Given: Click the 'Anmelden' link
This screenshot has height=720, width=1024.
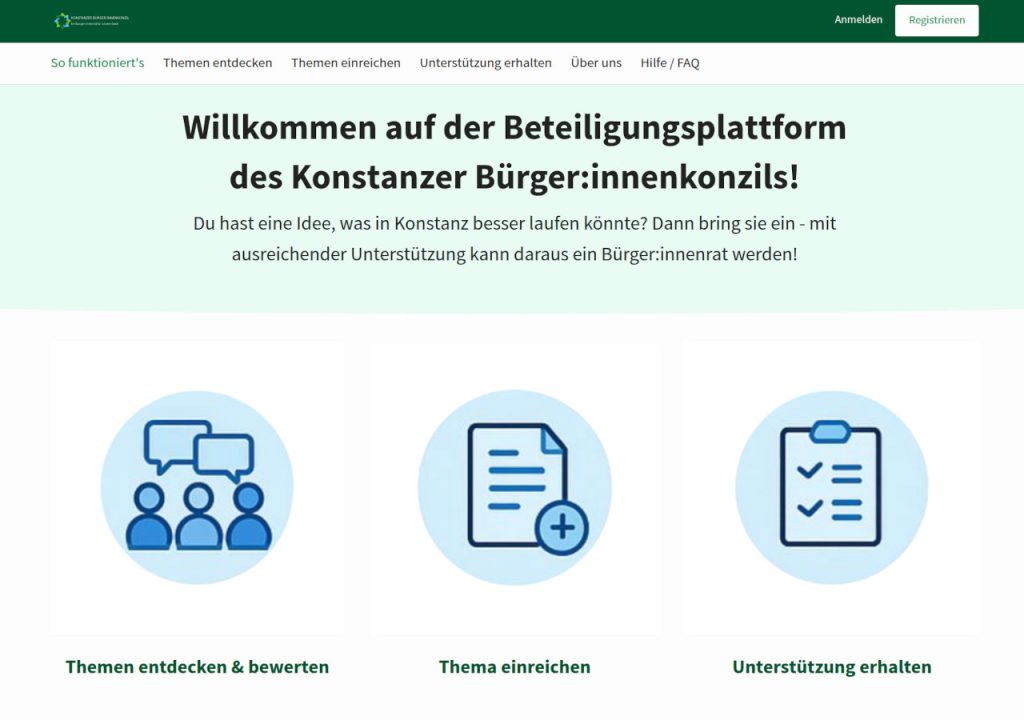Looking at the screenshot, I should click(858, 19).
